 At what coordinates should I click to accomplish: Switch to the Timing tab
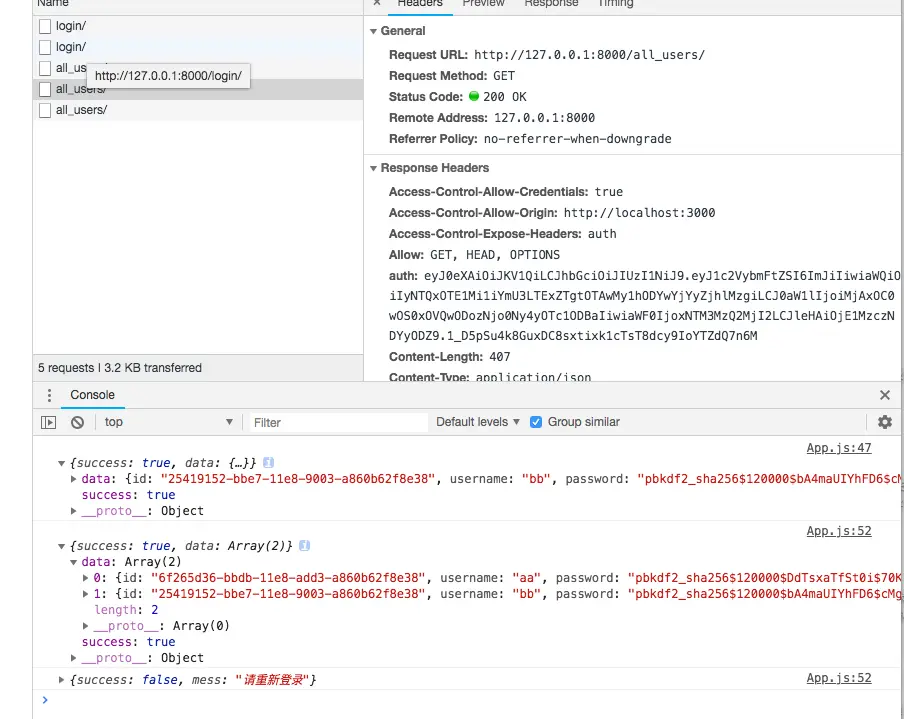click(x=616, y=4)
